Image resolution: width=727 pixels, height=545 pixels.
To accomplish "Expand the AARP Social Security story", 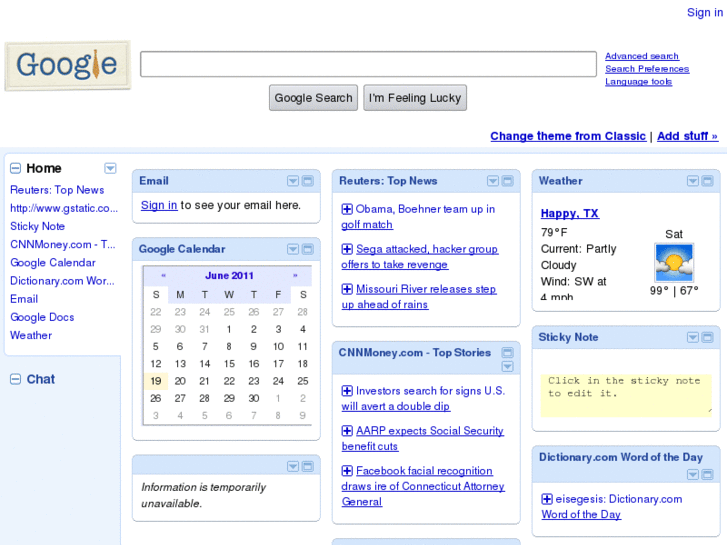I will coord(347,431).
